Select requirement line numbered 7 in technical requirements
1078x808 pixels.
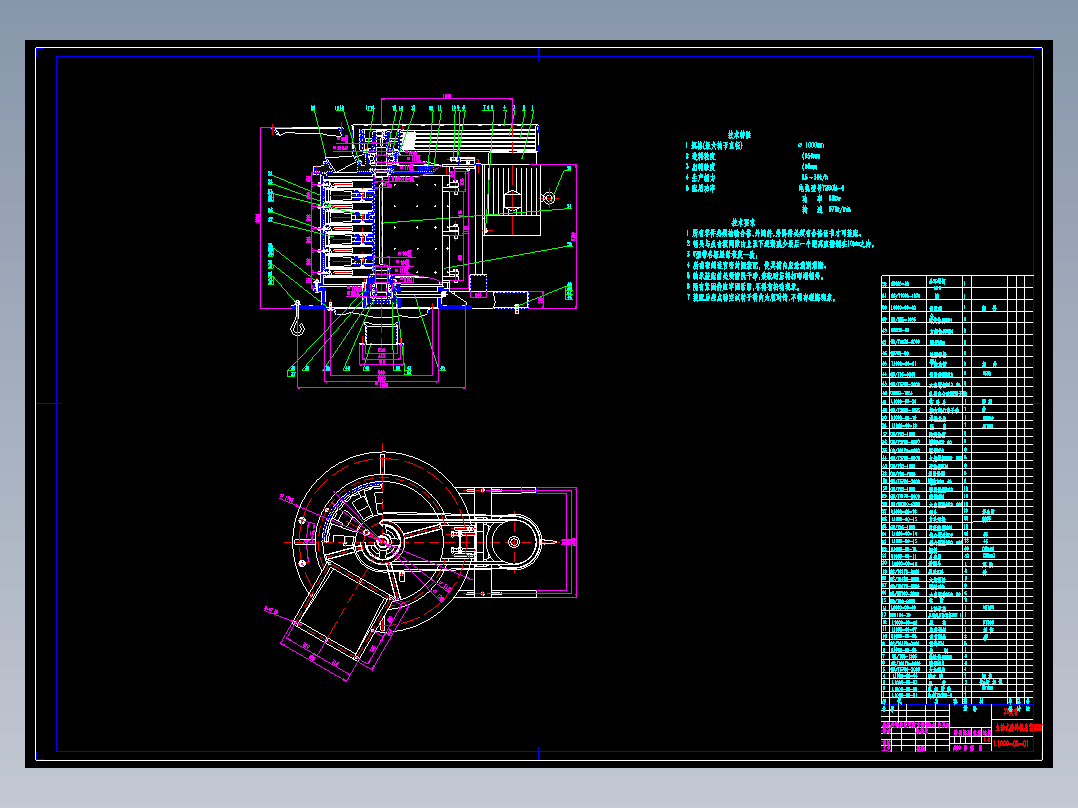point(760,298)
